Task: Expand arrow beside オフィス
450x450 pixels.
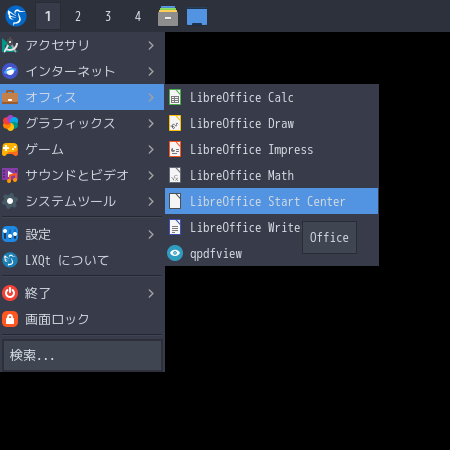Action: tap(151, 97)
